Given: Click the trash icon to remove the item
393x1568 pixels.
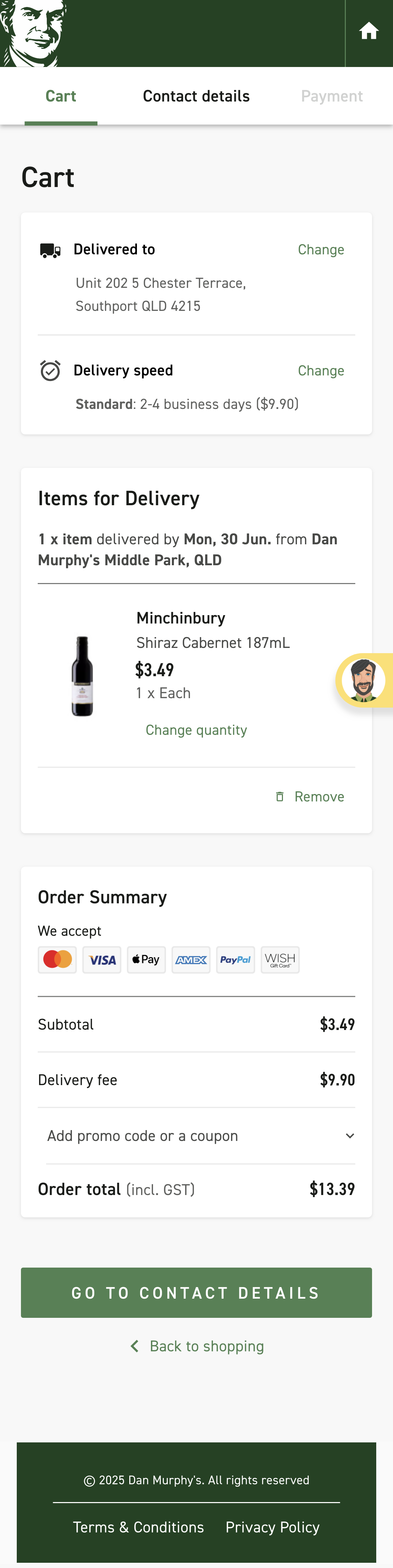Looking at the screenshot, I should click(280, 796).
